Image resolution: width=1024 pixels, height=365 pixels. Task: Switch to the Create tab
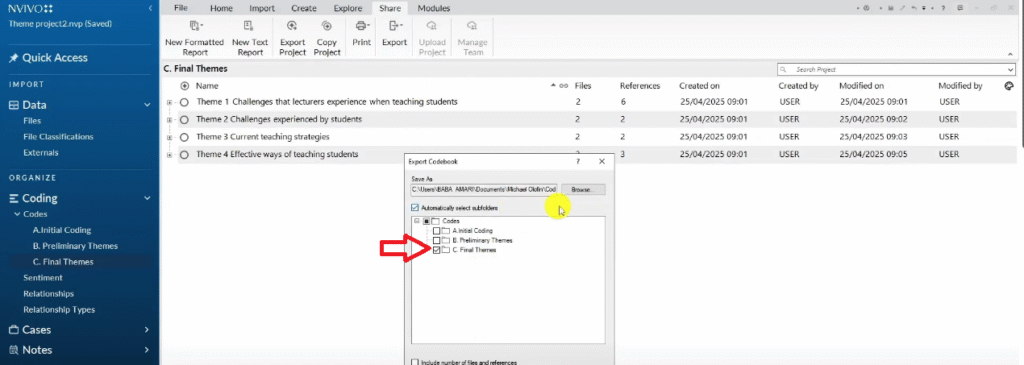click(x=304, y=8)
